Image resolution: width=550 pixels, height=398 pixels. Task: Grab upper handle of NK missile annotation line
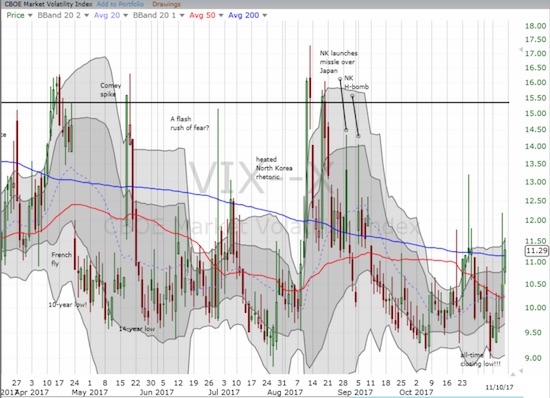pyautogui.click(x=340, y=79)
